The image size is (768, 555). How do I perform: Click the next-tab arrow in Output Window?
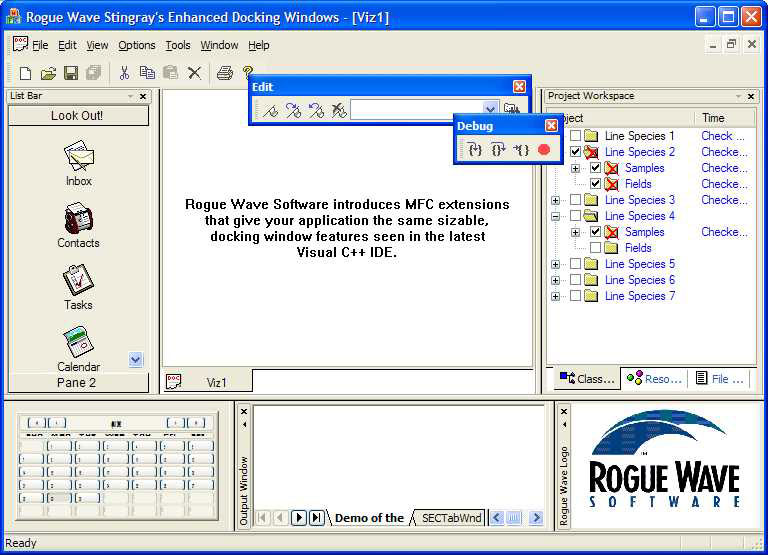click(299, 518)
